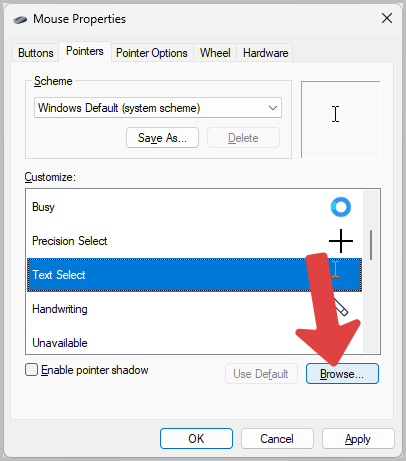Image resolution: width=406 pixels, height=461 pixels.
Task: Switch to the Wheel tab
Action: pyautogui.click(x=215, y=53)
